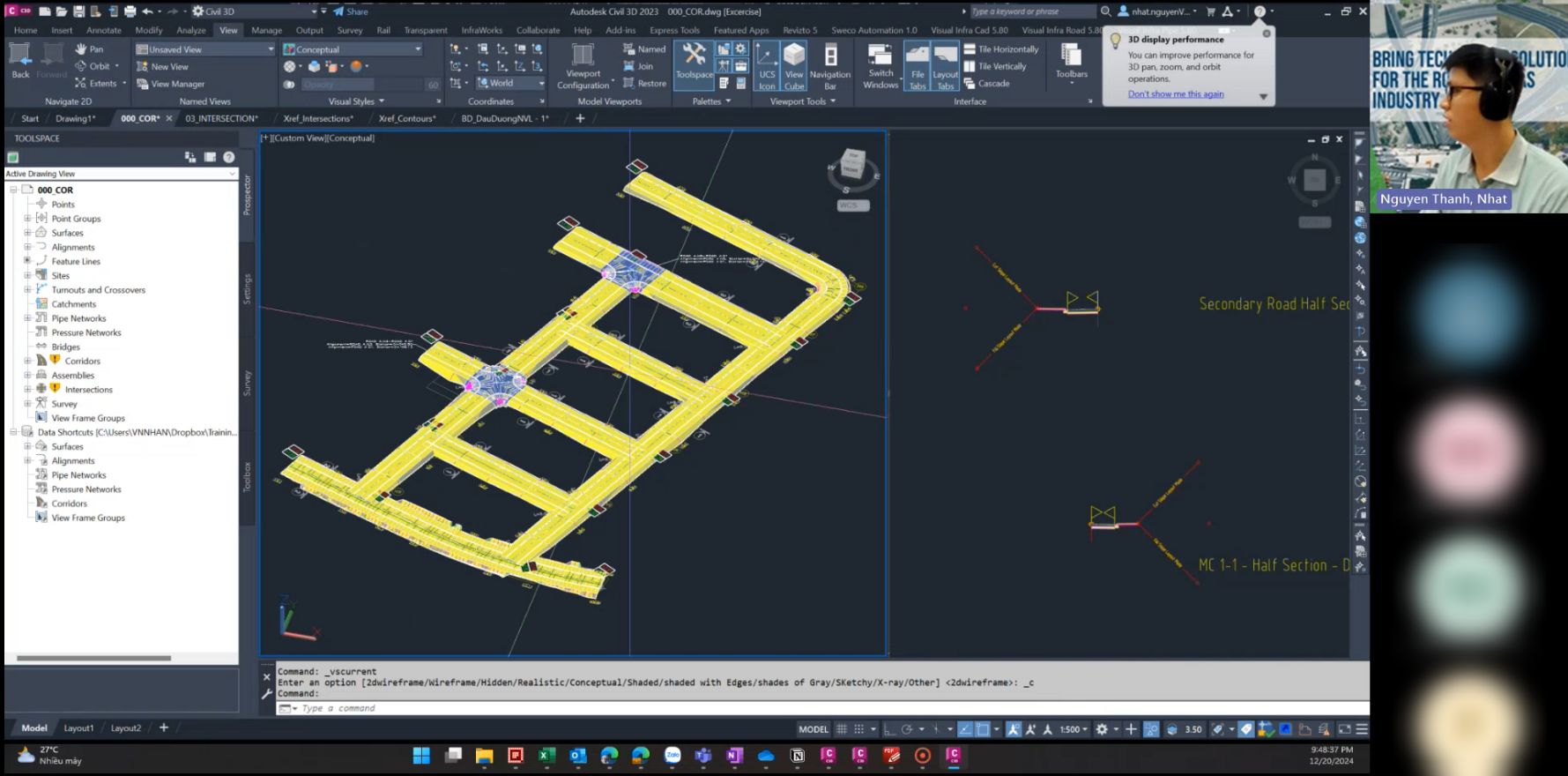1568x776 pixels.
Task: Switch to the Layout1 tab
Action: point(78,728)
